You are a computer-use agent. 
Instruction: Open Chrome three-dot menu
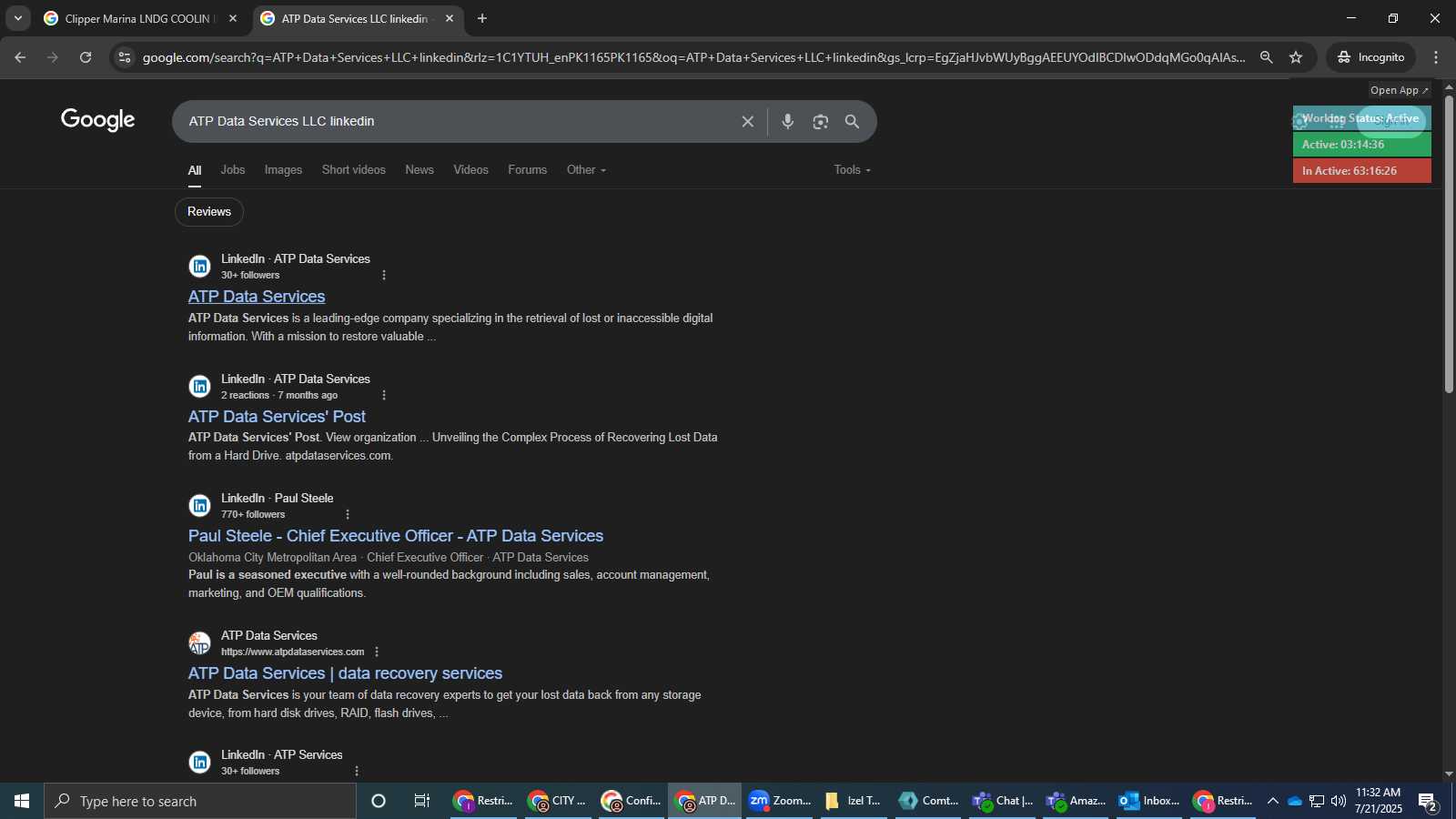[x=1436, y=57]
